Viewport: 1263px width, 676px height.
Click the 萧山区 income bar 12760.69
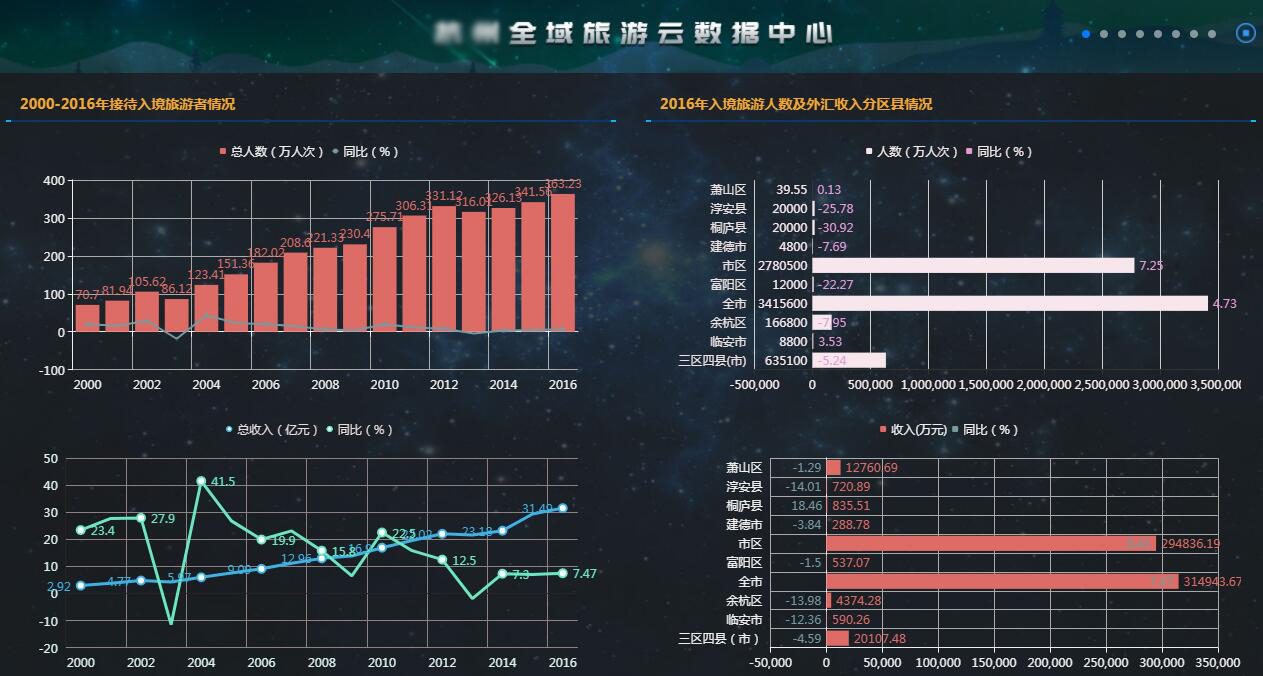coord(833,467)
